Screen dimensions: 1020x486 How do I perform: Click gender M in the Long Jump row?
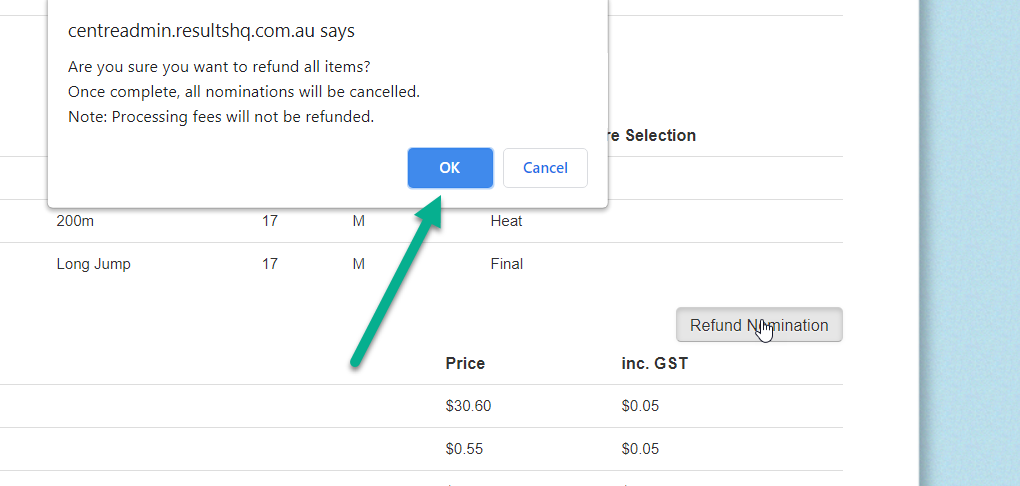(x=358, y=264)
